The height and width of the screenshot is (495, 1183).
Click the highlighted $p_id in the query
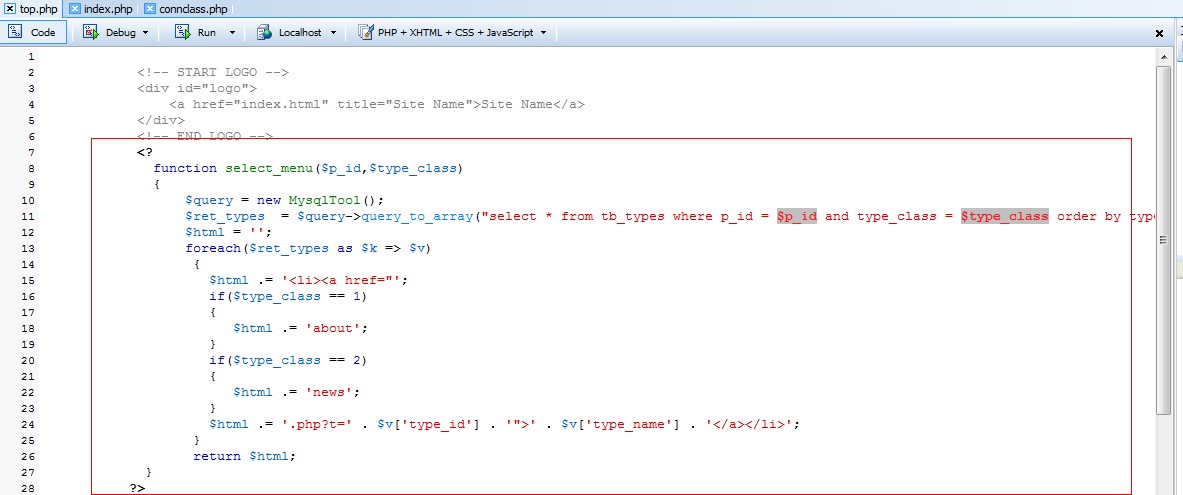click(797, 216)
